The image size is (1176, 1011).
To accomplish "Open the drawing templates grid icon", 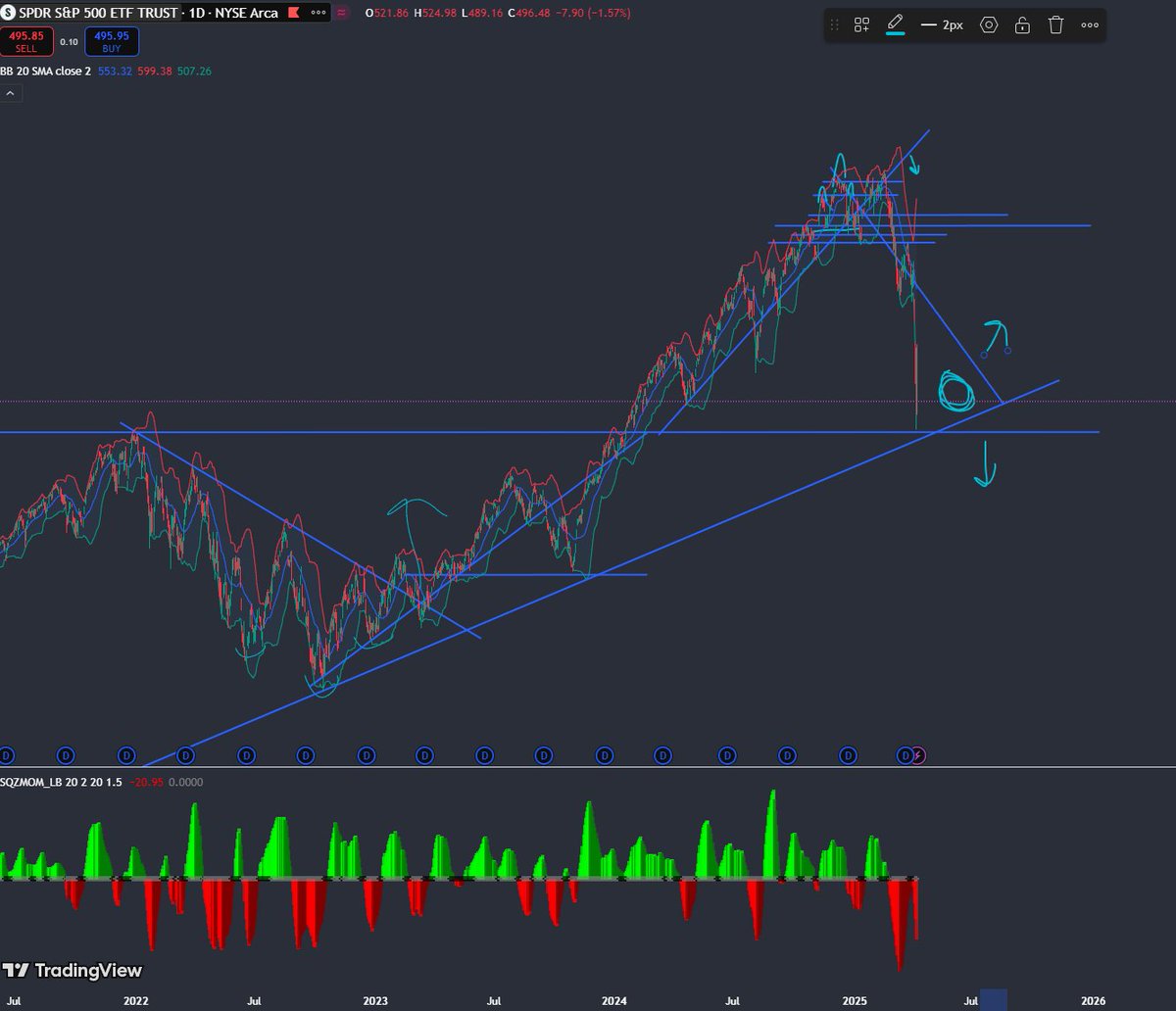I will tap(861, 24).
